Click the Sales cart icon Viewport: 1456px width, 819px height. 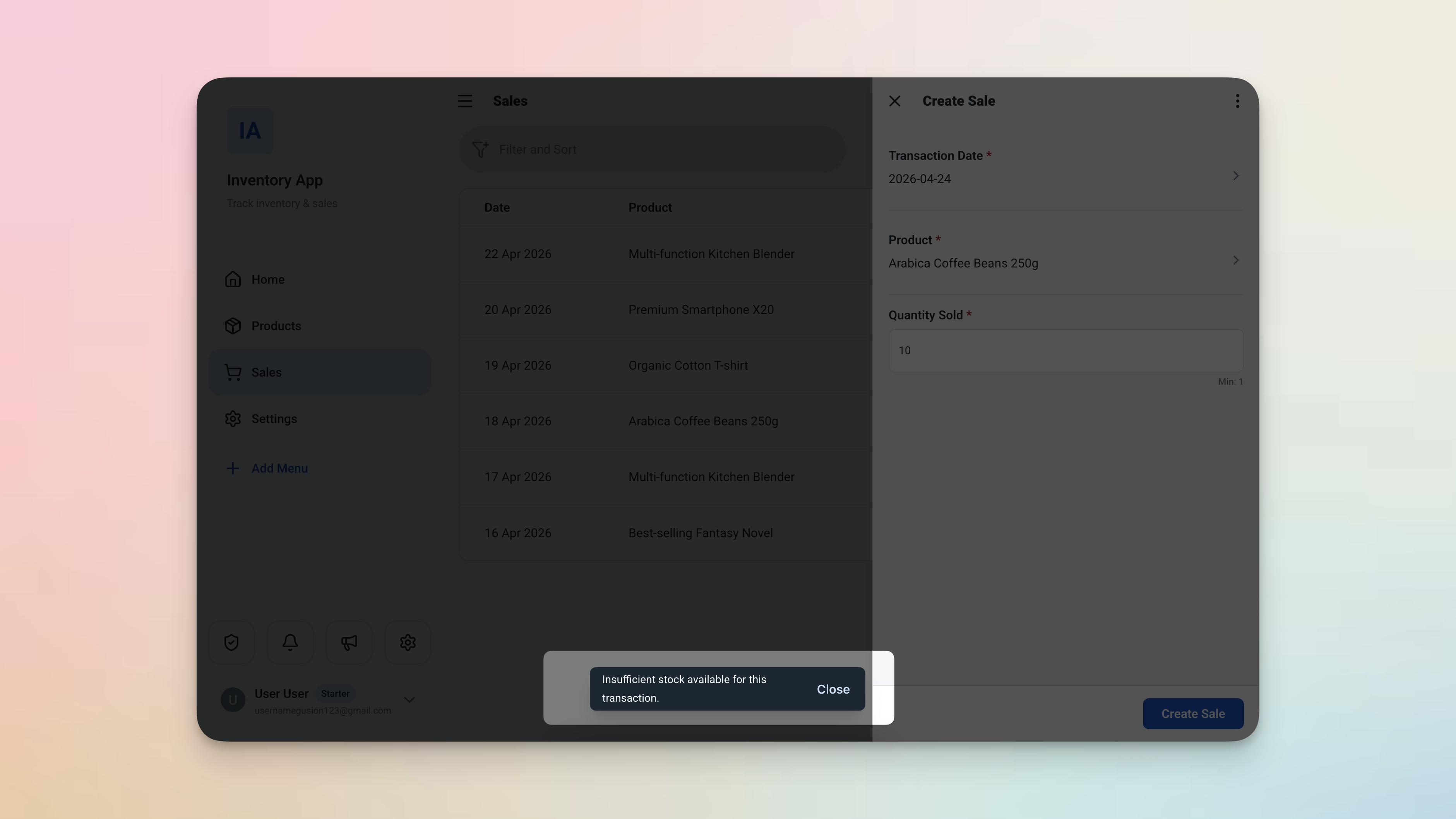point(233,372)
